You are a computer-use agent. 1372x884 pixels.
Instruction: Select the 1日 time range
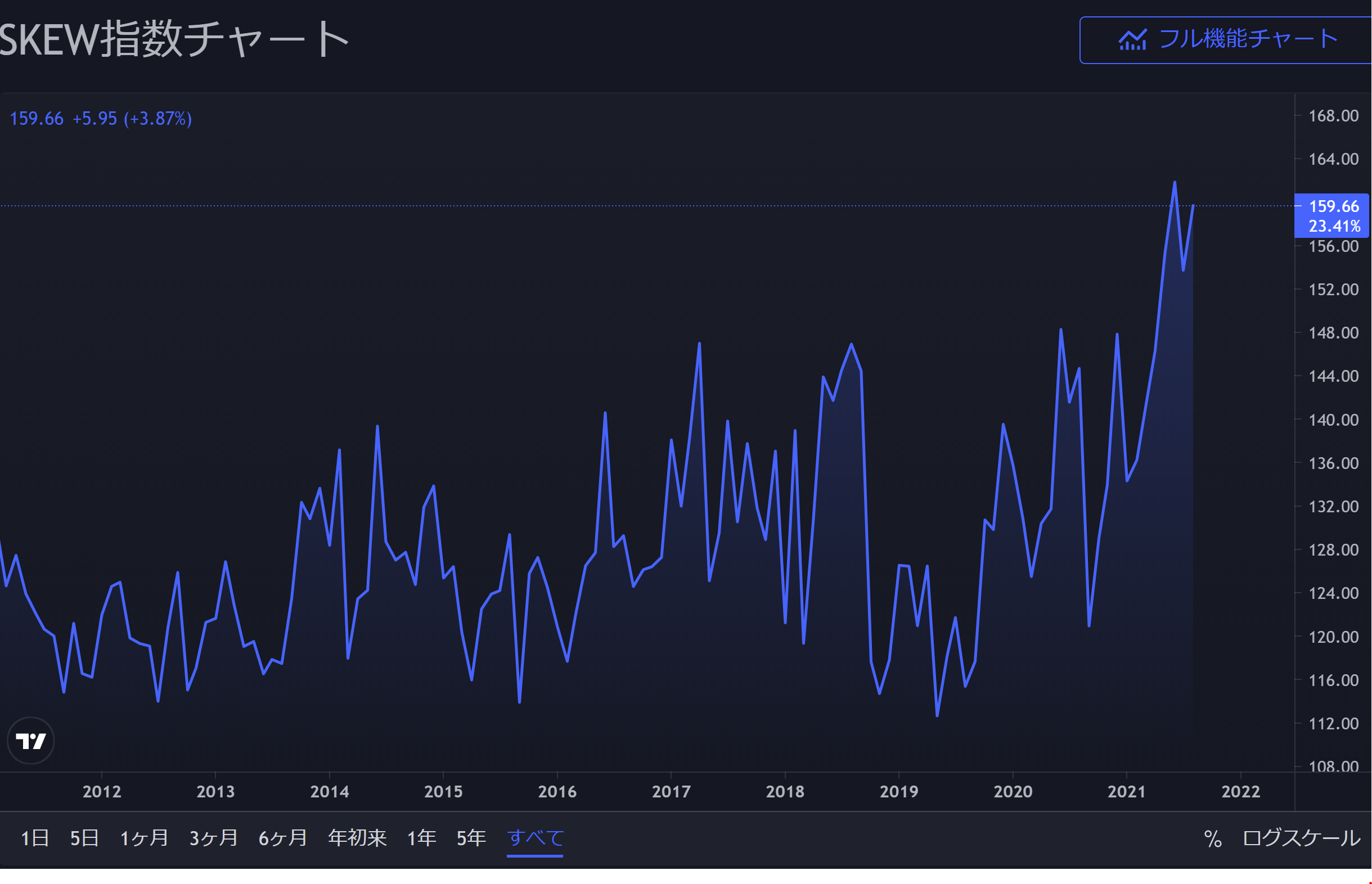(x=34, y=838)
